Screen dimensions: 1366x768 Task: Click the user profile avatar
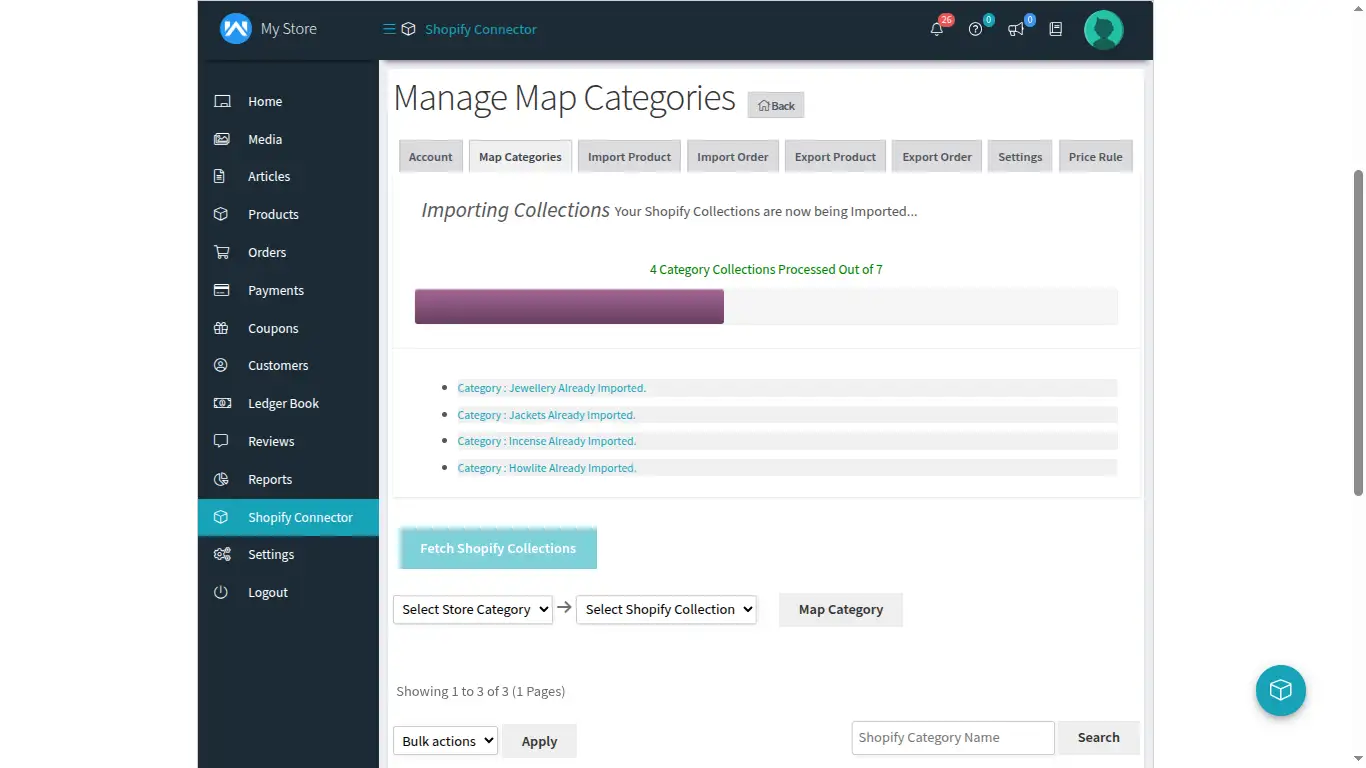(x=1103, y=30)
